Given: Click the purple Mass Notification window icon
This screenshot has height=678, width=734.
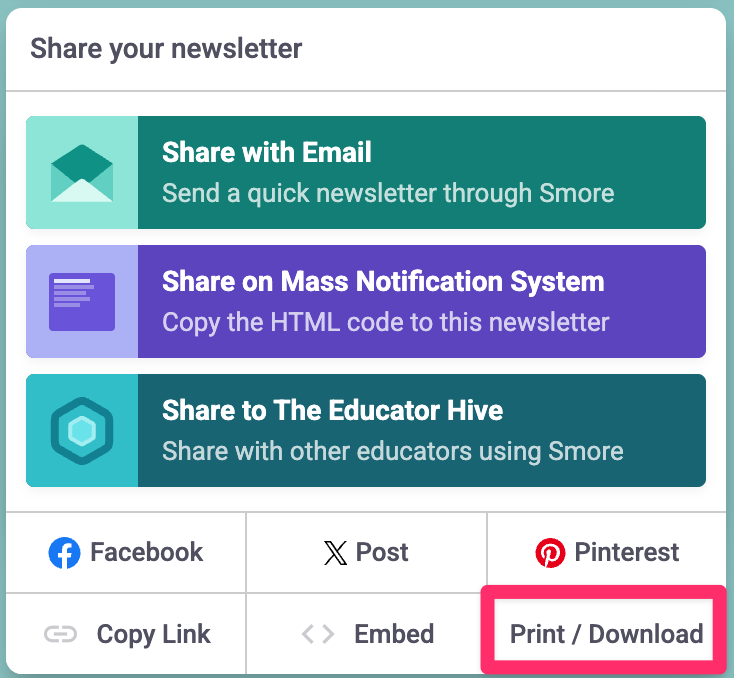Looking at the screenshot, I should pyautogui.click(x=82, y=302).
